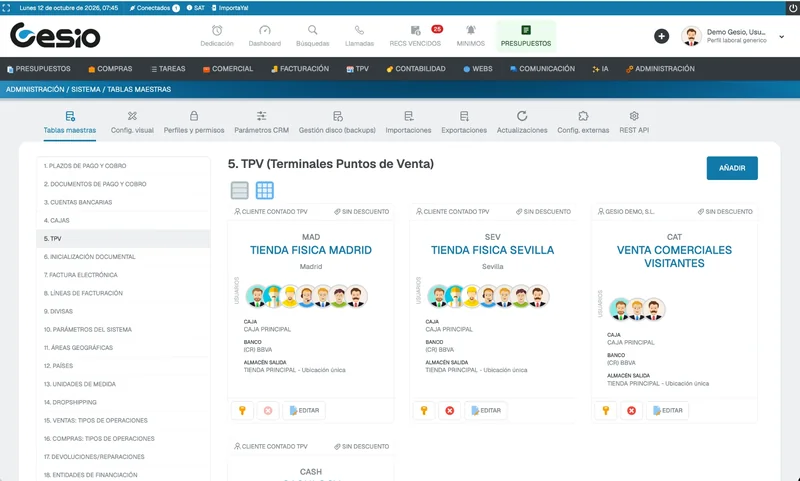
Task: Open TAREAS main menu
Action: (168, 69)
